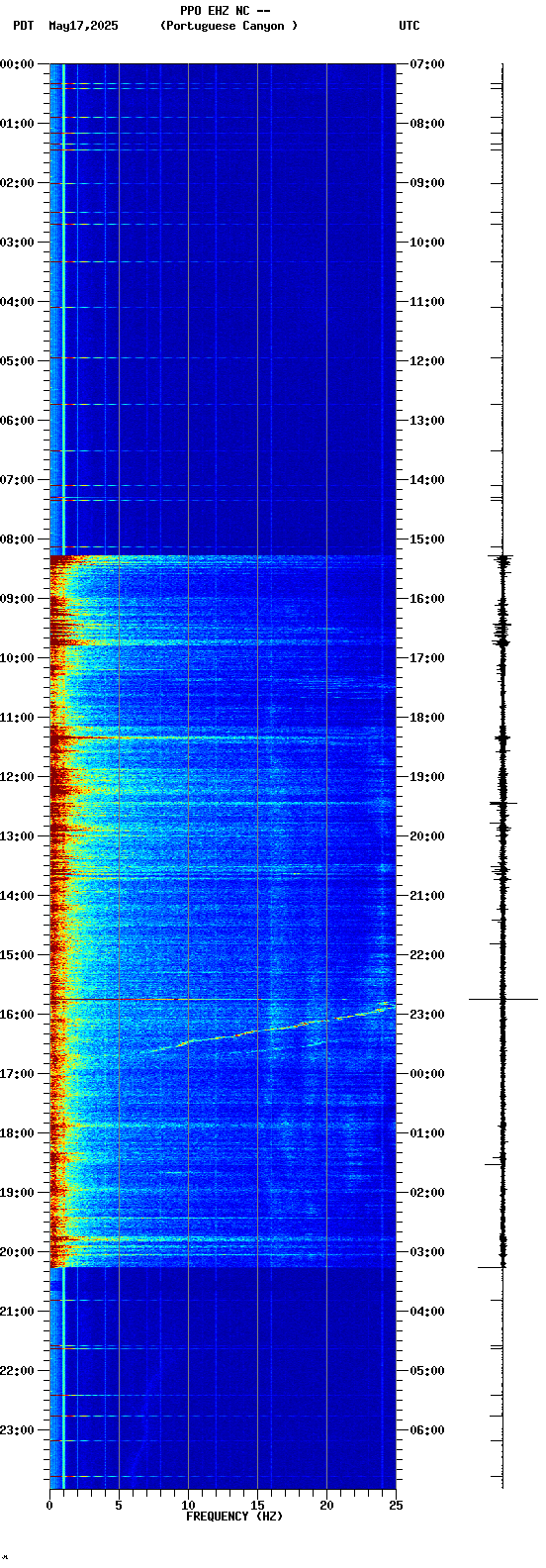546x1568 pixels.
Task: Click the 'PDT' timezone label
Action: coord(23,26)
